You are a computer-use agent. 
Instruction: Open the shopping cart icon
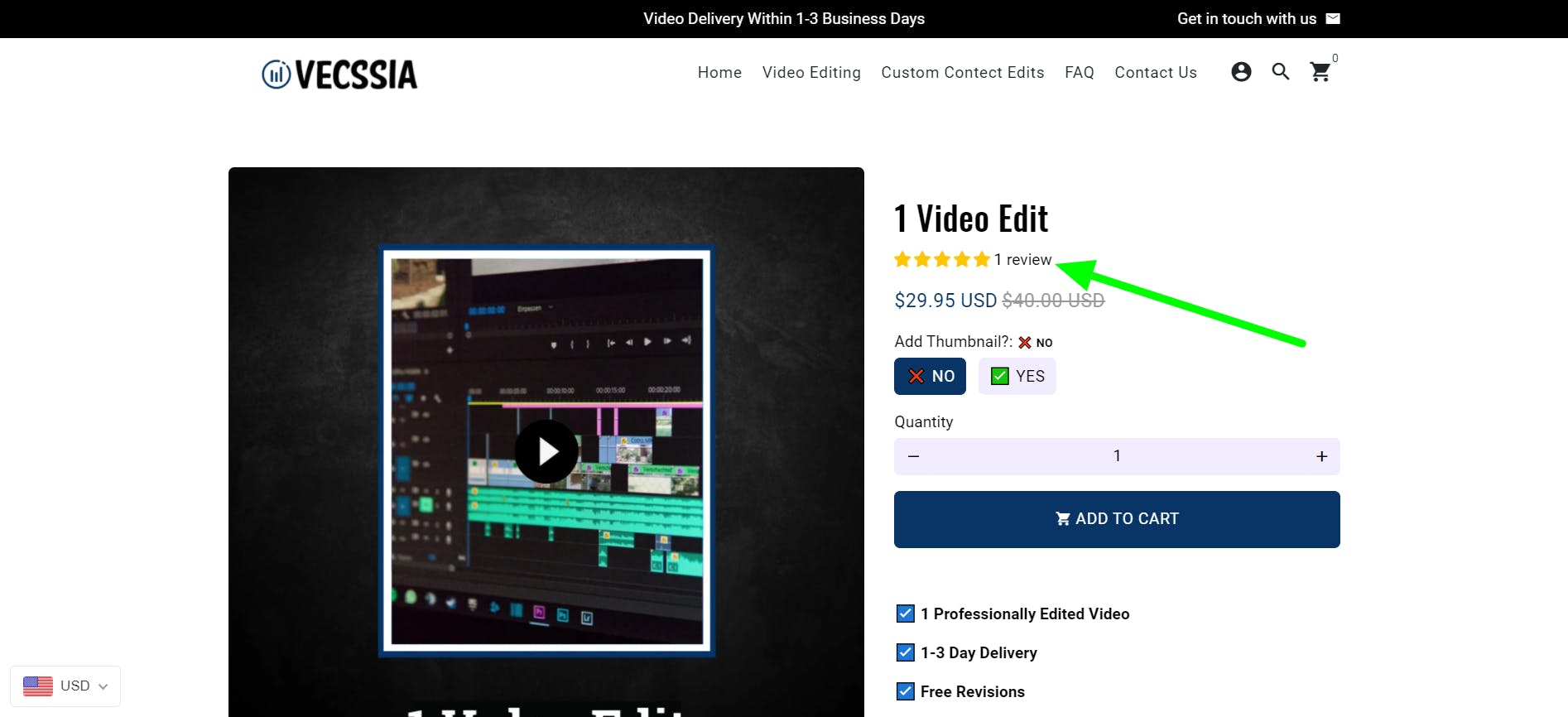[1320, 72]
